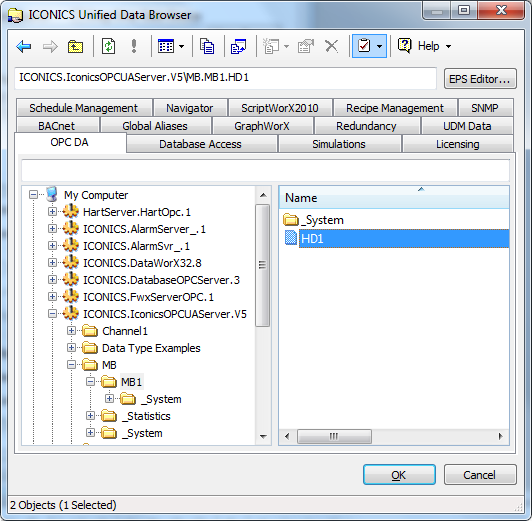Sort by the Name column header

(394, 198)
